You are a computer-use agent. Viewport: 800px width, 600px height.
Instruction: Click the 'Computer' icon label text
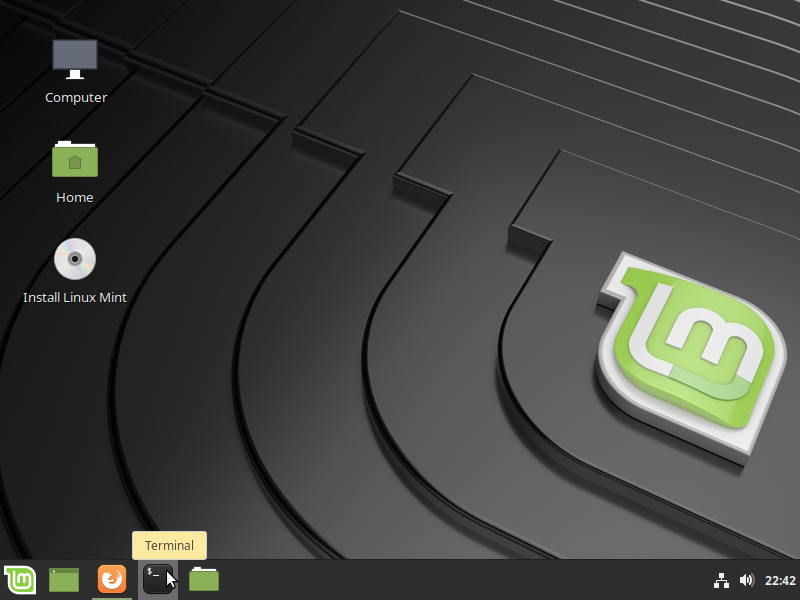76,97
